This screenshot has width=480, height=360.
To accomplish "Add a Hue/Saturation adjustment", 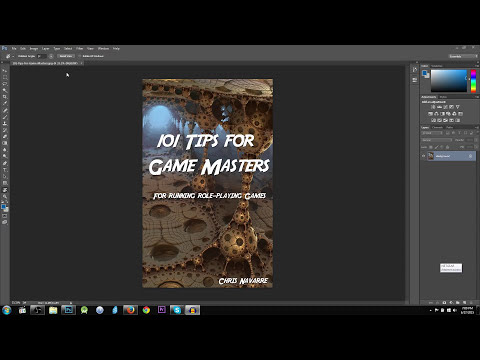I will [430, 114].
